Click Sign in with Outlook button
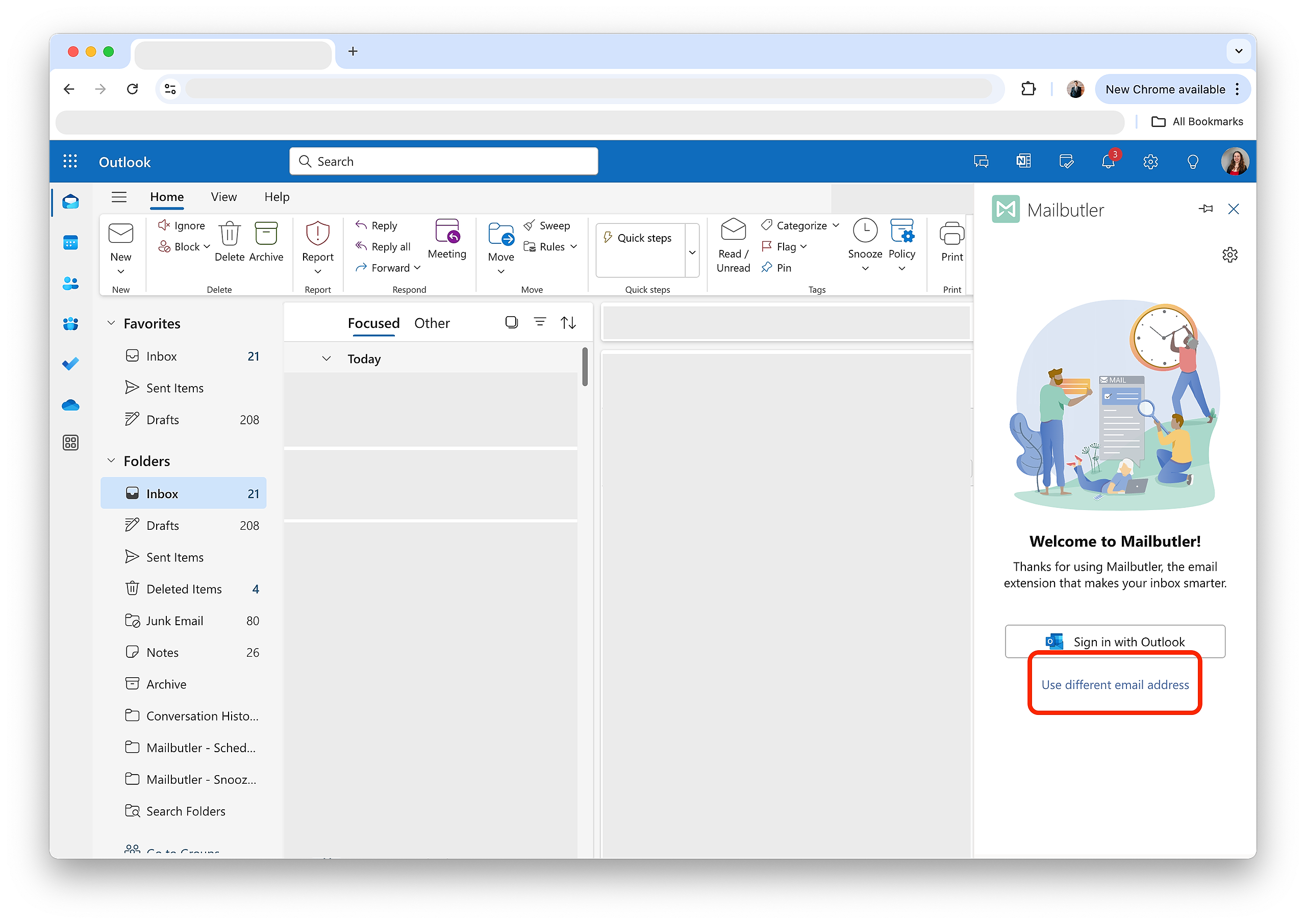The image size is (1306, 924). point(1115,641)
